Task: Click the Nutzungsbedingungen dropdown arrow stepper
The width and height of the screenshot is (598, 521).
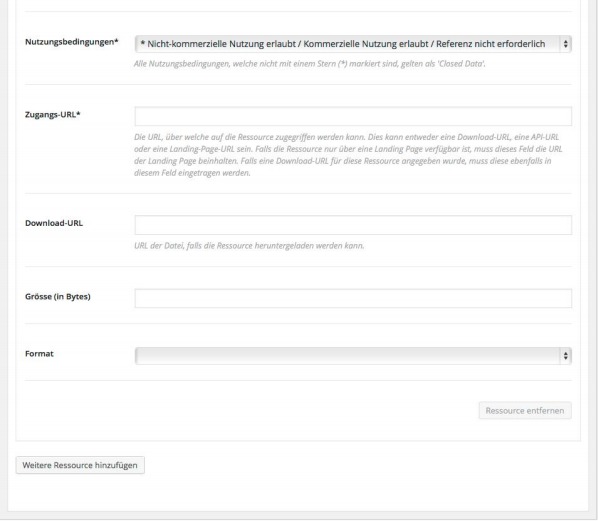Action: [x=565, y=44]
